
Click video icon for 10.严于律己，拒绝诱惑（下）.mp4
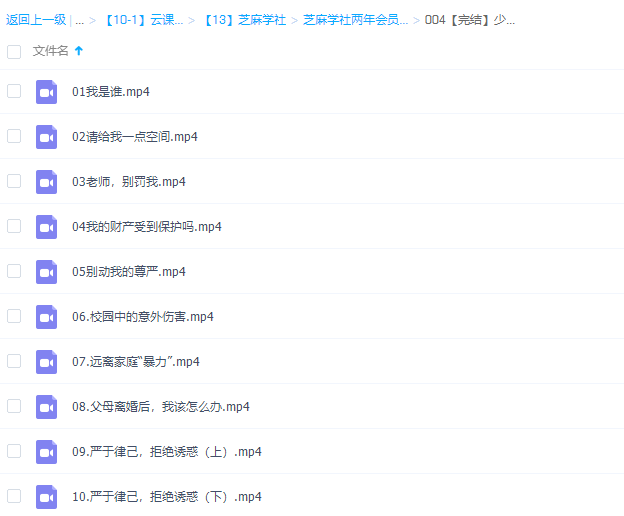click(46, 497)
